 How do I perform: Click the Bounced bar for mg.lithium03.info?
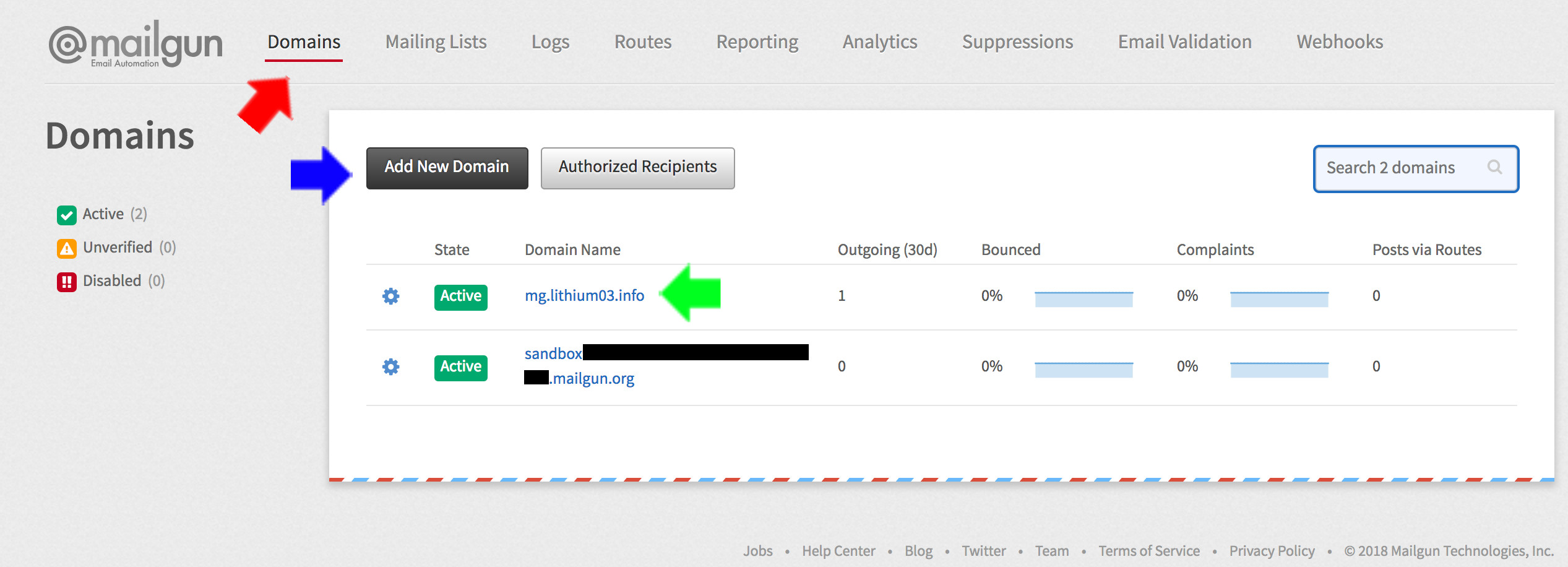pos(1083,299)
